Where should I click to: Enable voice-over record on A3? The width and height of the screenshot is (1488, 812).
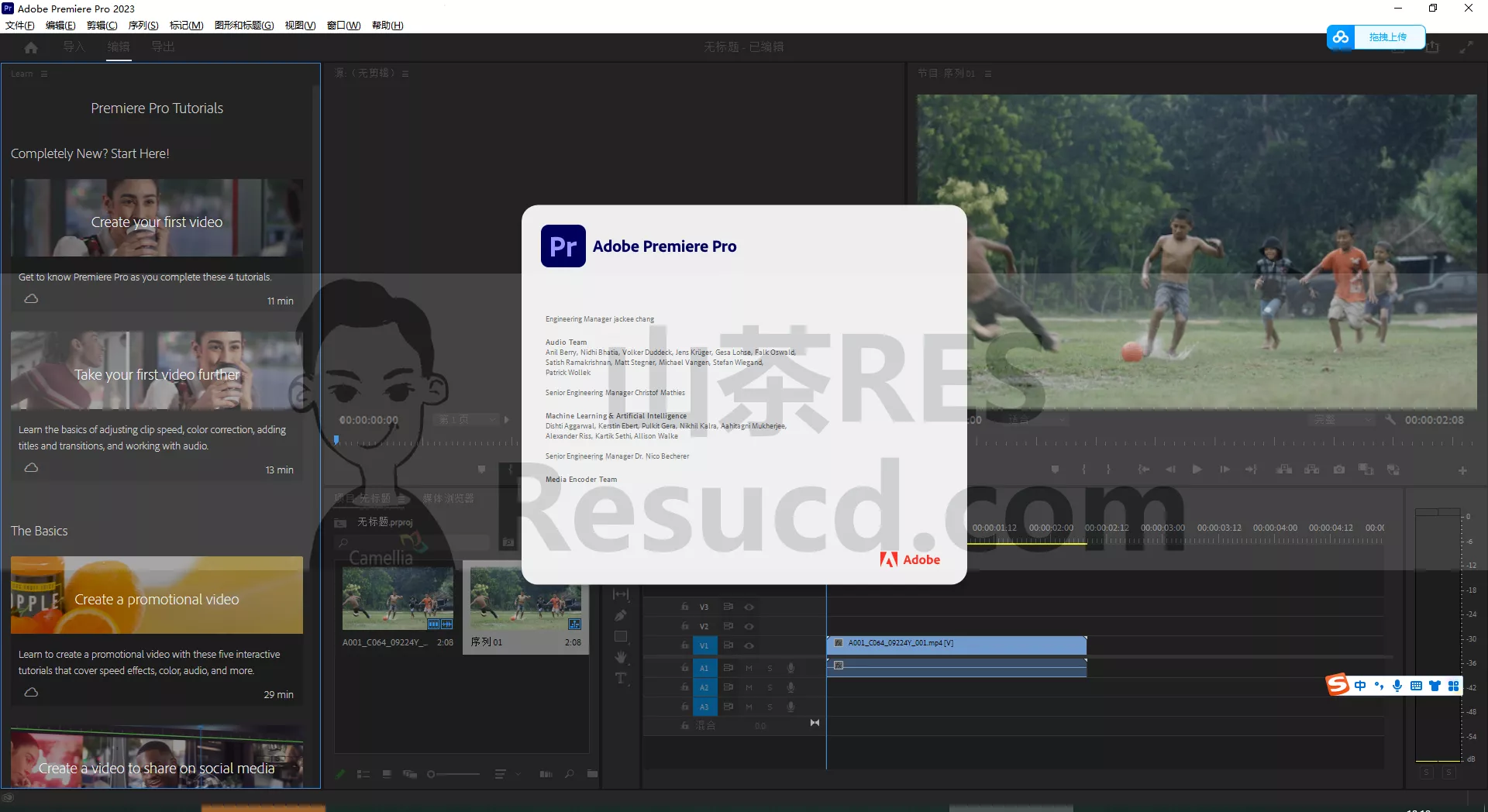pyautogui.click(x=790, y=707)
